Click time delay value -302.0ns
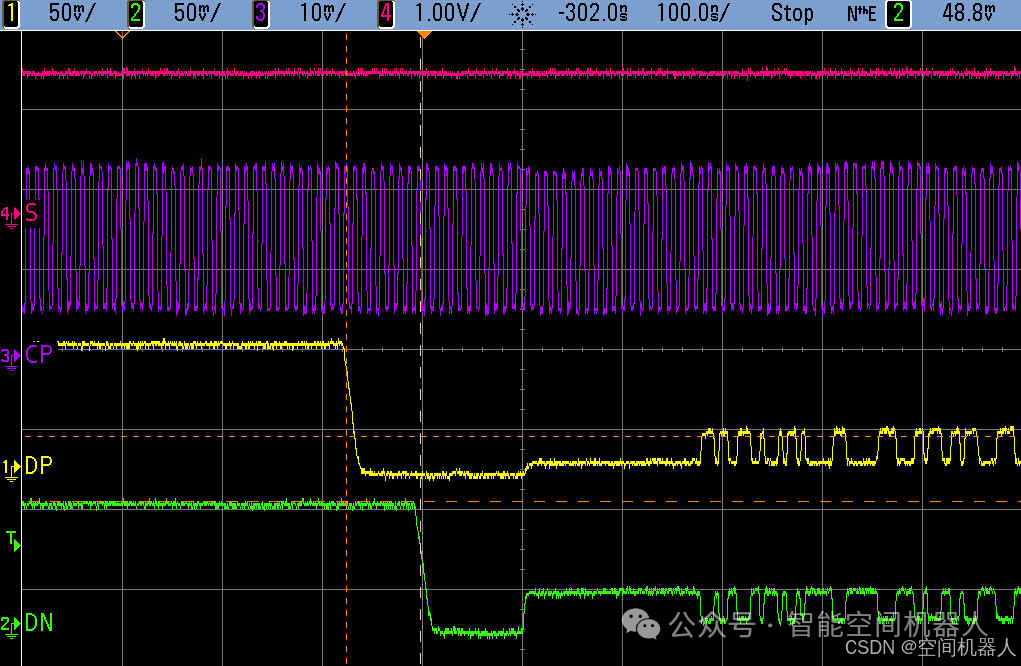Screen dimensions: 1021x666 [593, 13]
